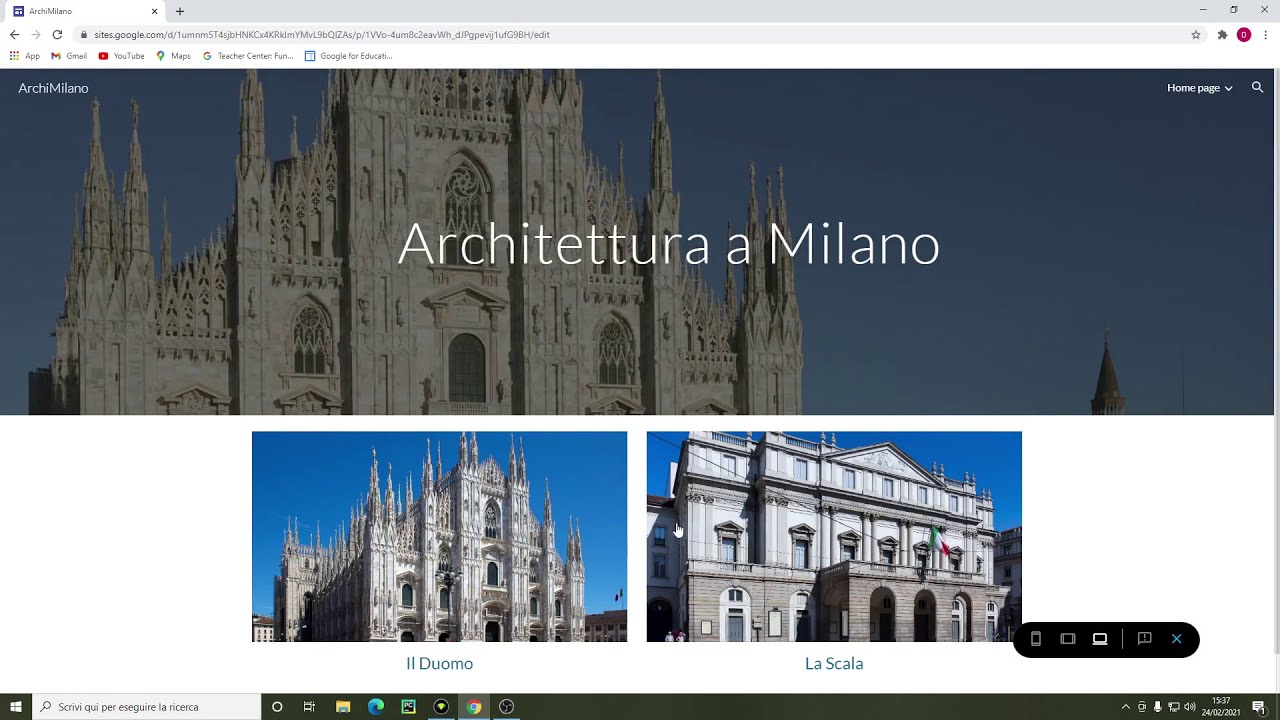Open the volume control in system tray

(x=1189, y=707)
